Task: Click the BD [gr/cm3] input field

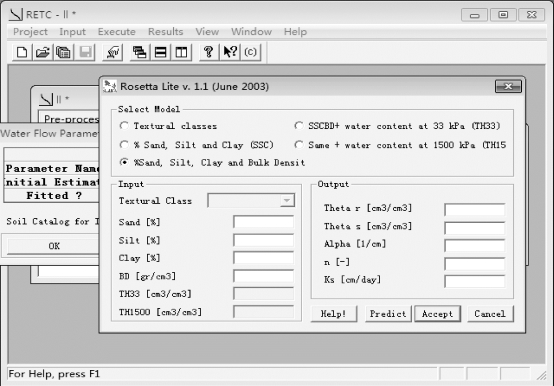Action: (x=263, y=276)
